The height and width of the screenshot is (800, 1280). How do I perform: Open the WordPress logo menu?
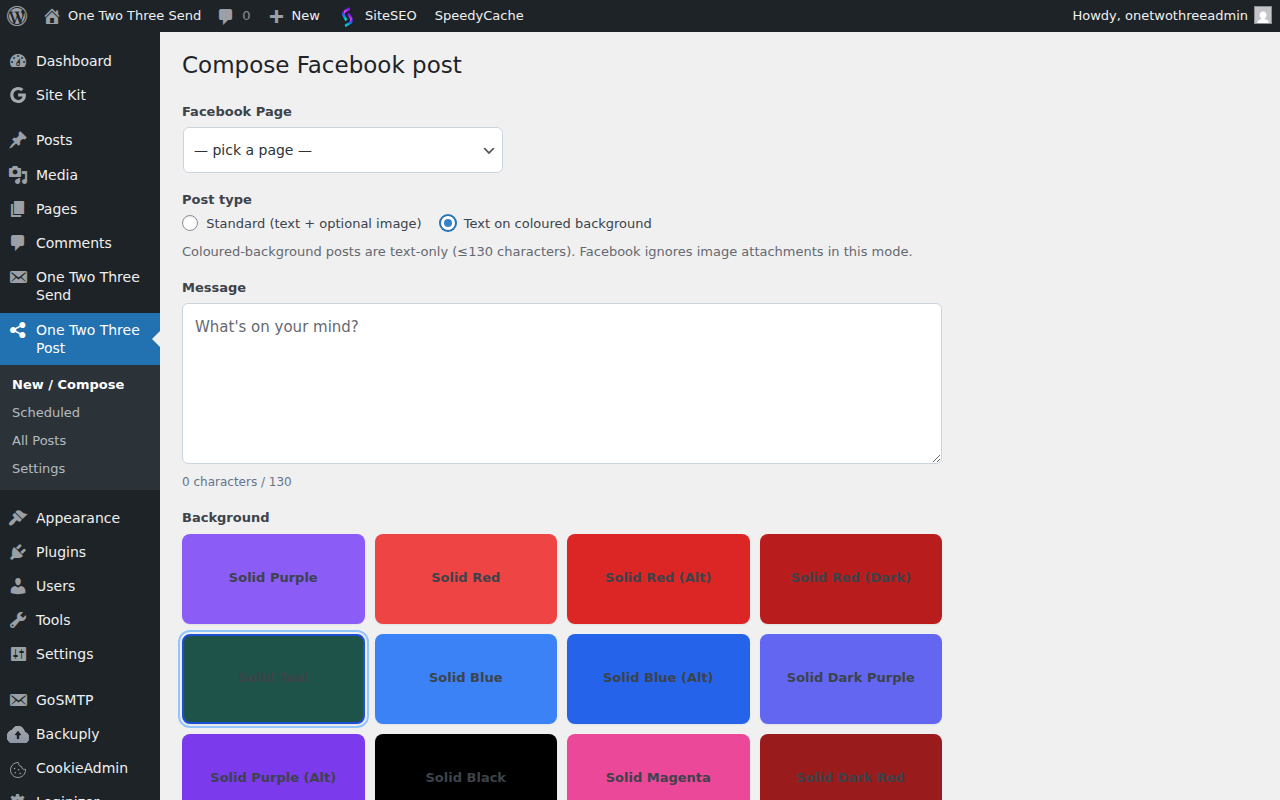pos(17,16)
